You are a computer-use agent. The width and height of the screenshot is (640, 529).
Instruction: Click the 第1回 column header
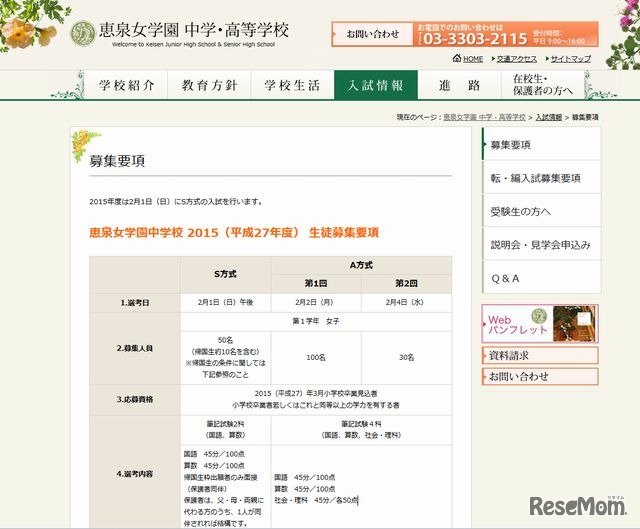316,283
